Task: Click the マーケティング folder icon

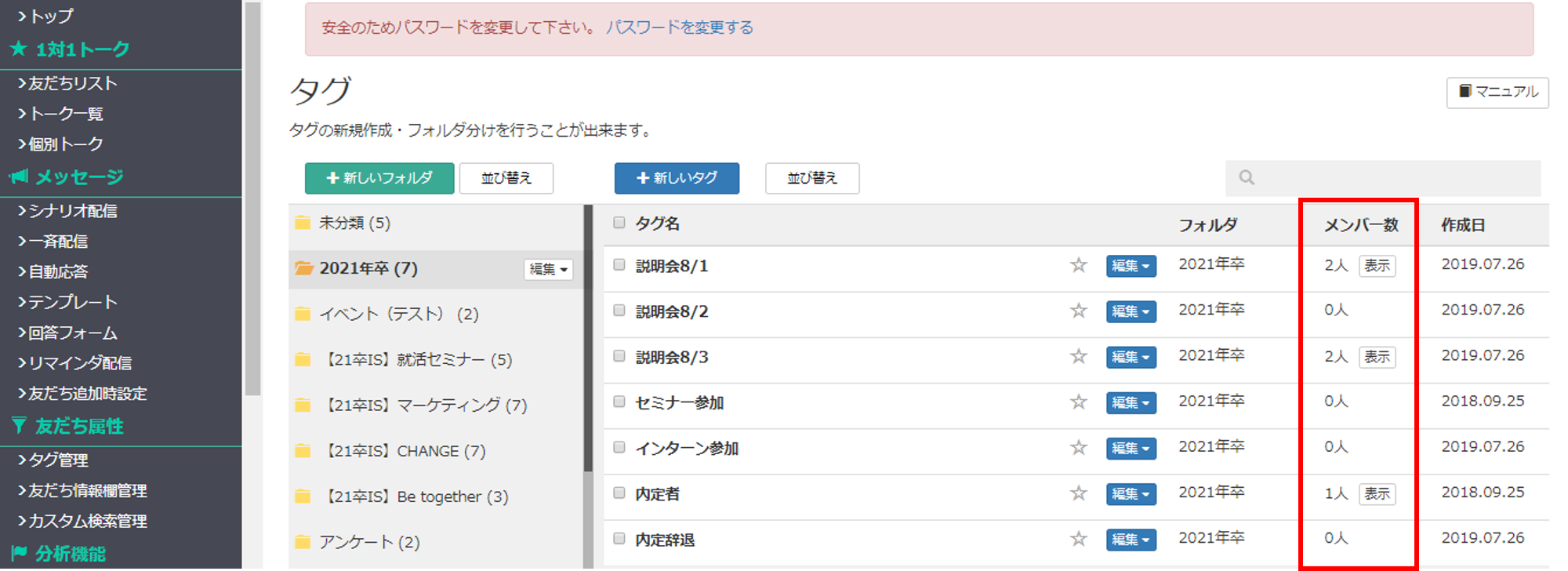Action: click(x=303, y=405)
